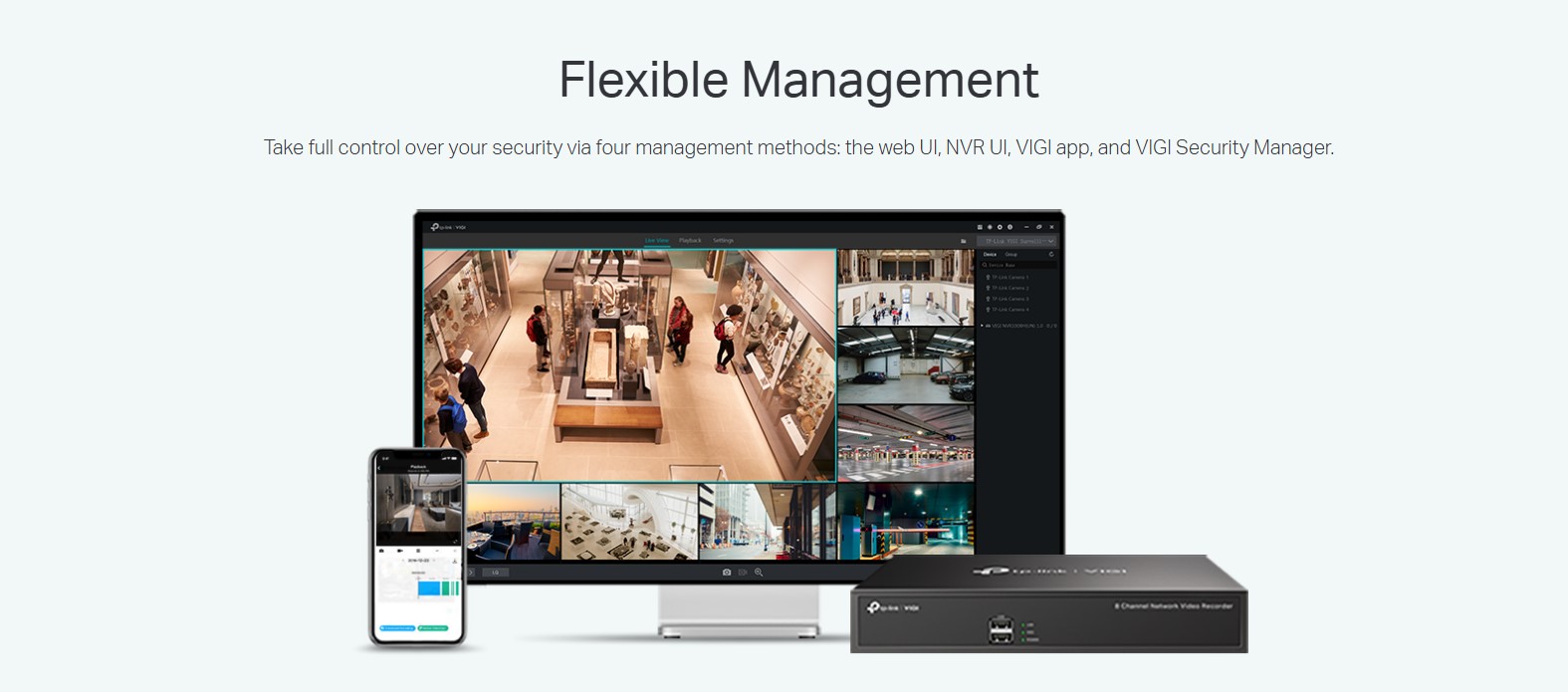
Task: Select TP-Link Camera 2 in the device list
Action: tap(1008, 288)
